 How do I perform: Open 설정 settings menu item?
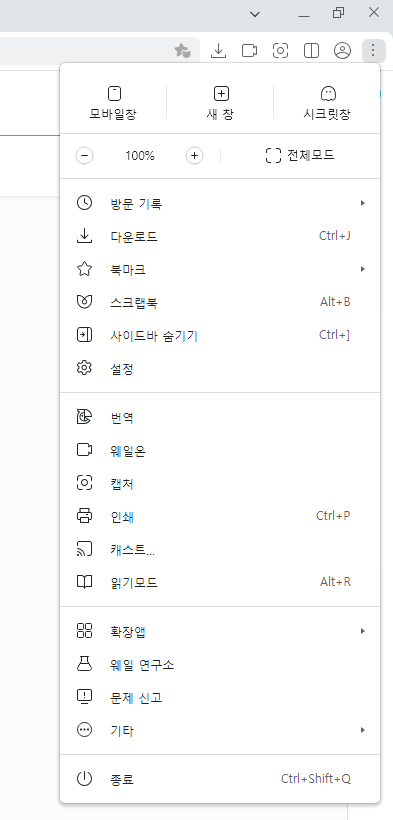[220, 369]
